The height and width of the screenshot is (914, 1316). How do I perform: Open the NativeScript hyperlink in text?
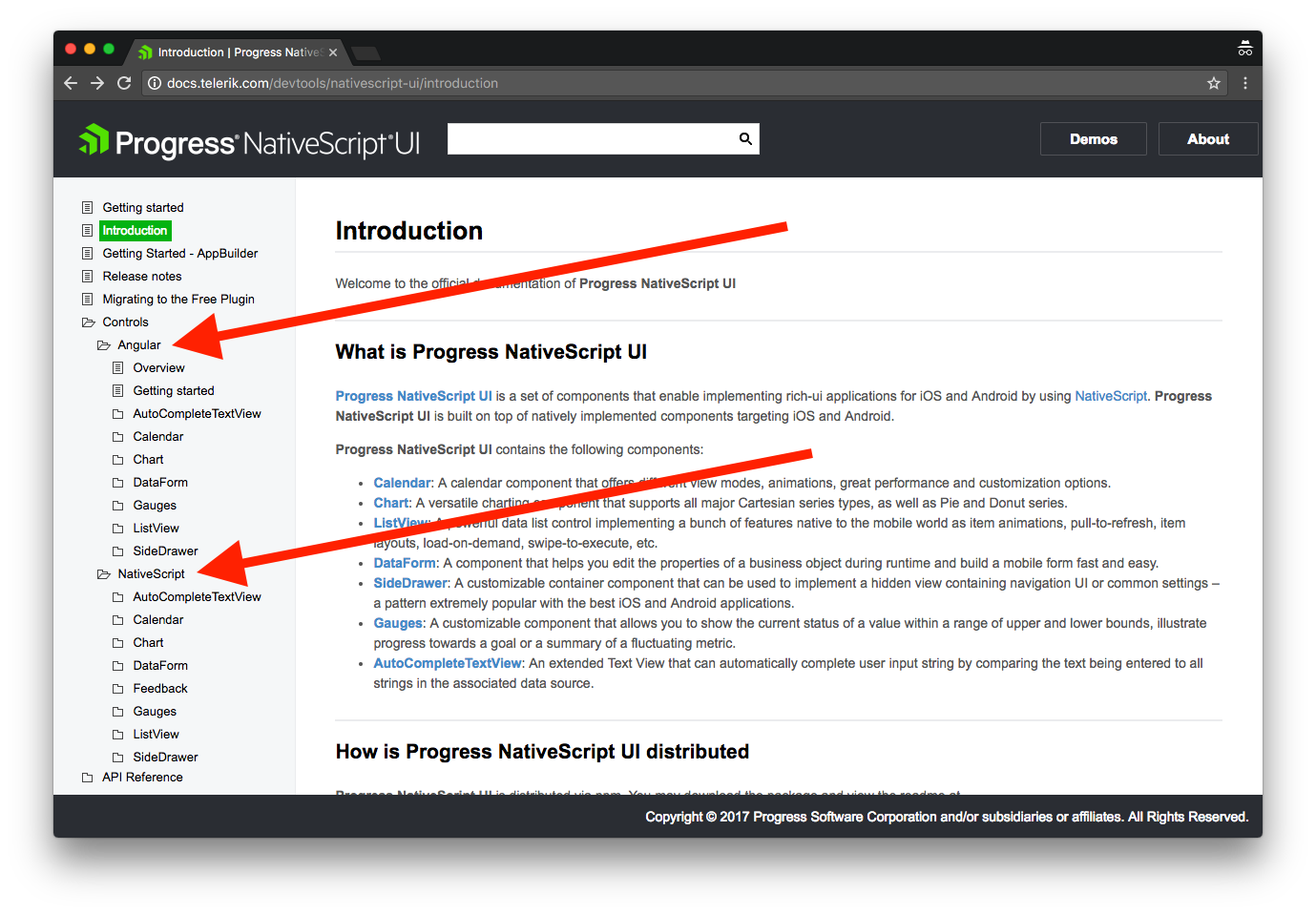coord(1111,396)
